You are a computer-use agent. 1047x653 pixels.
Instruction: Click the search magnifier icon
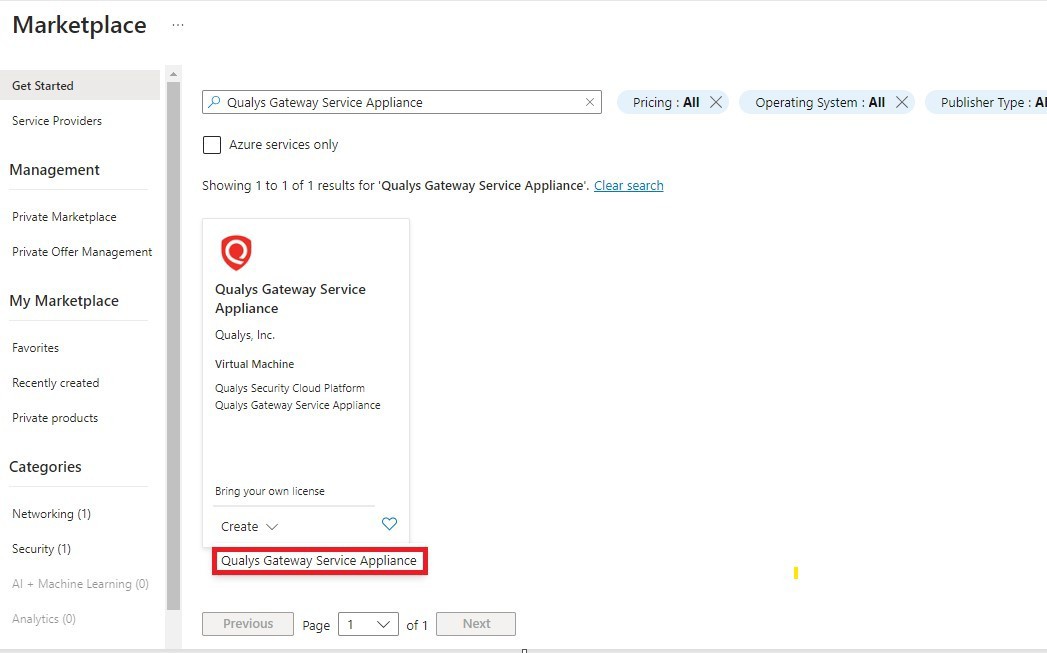(215, 102)
